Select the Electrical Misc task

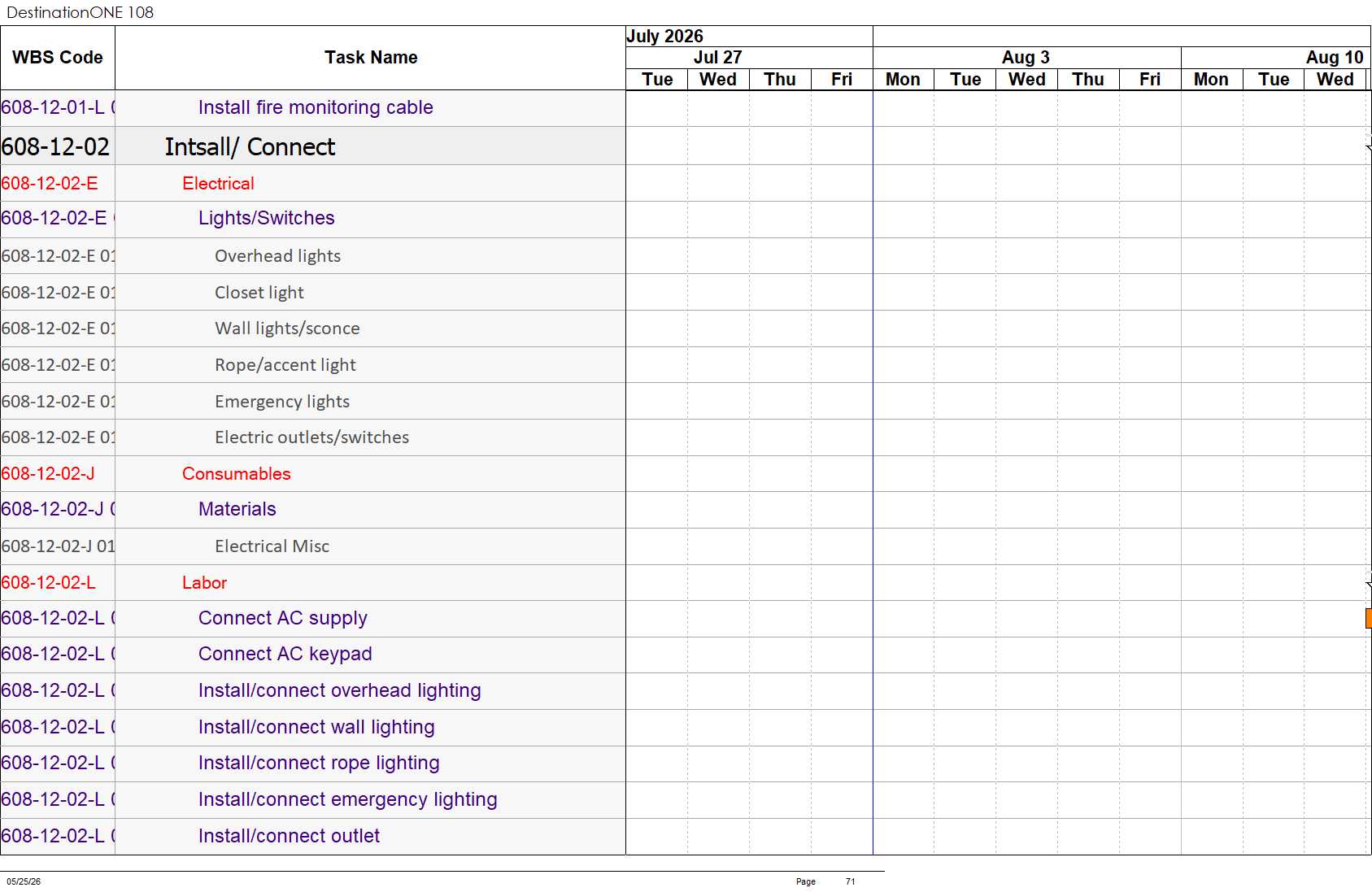click(x=272, y=546)
